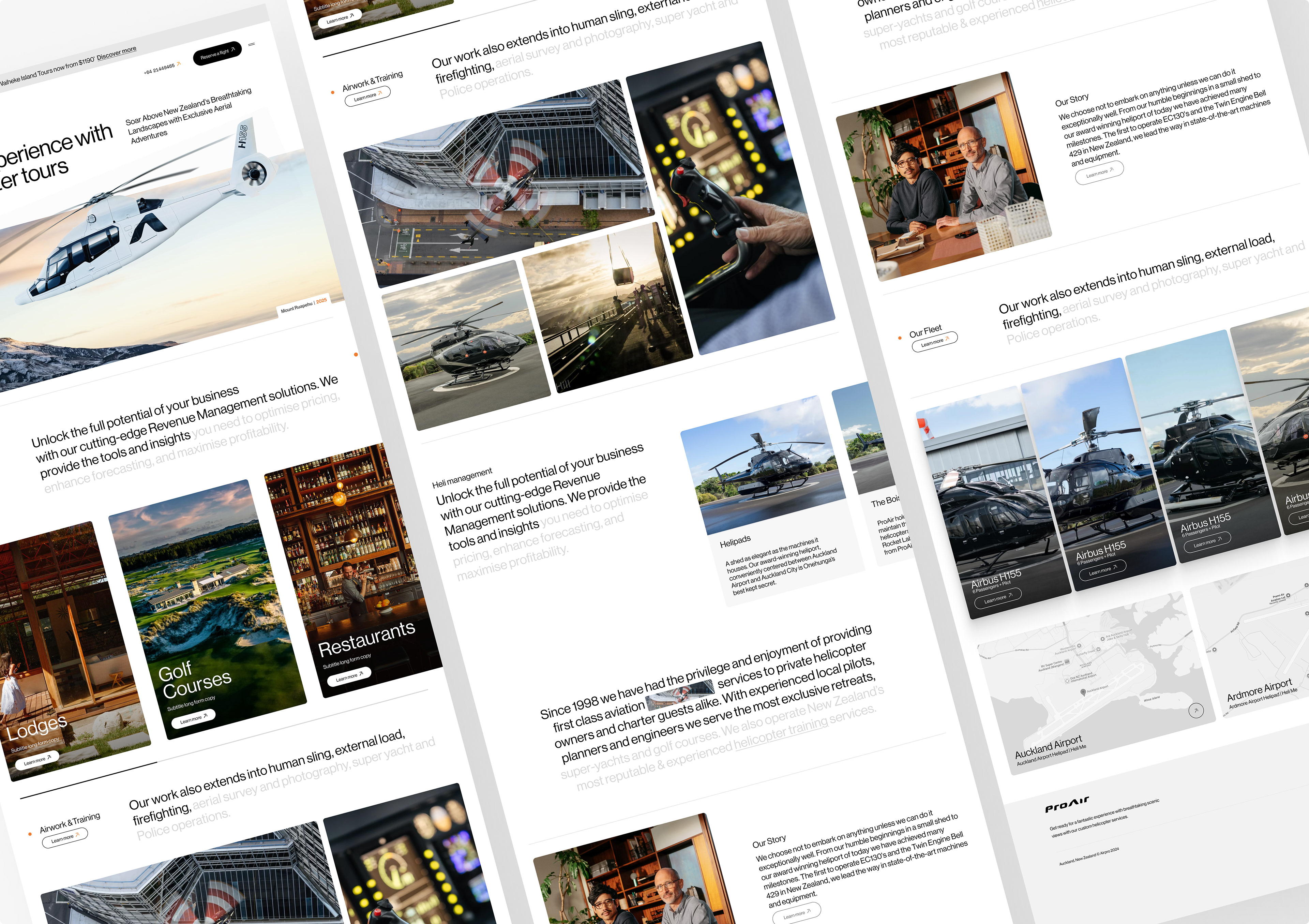Click Our Story Learn more above Our Fleet section
Image resolution: width=1309 pixels, height=924 pixels.
pyautogui.click(x=1099, y=172)
